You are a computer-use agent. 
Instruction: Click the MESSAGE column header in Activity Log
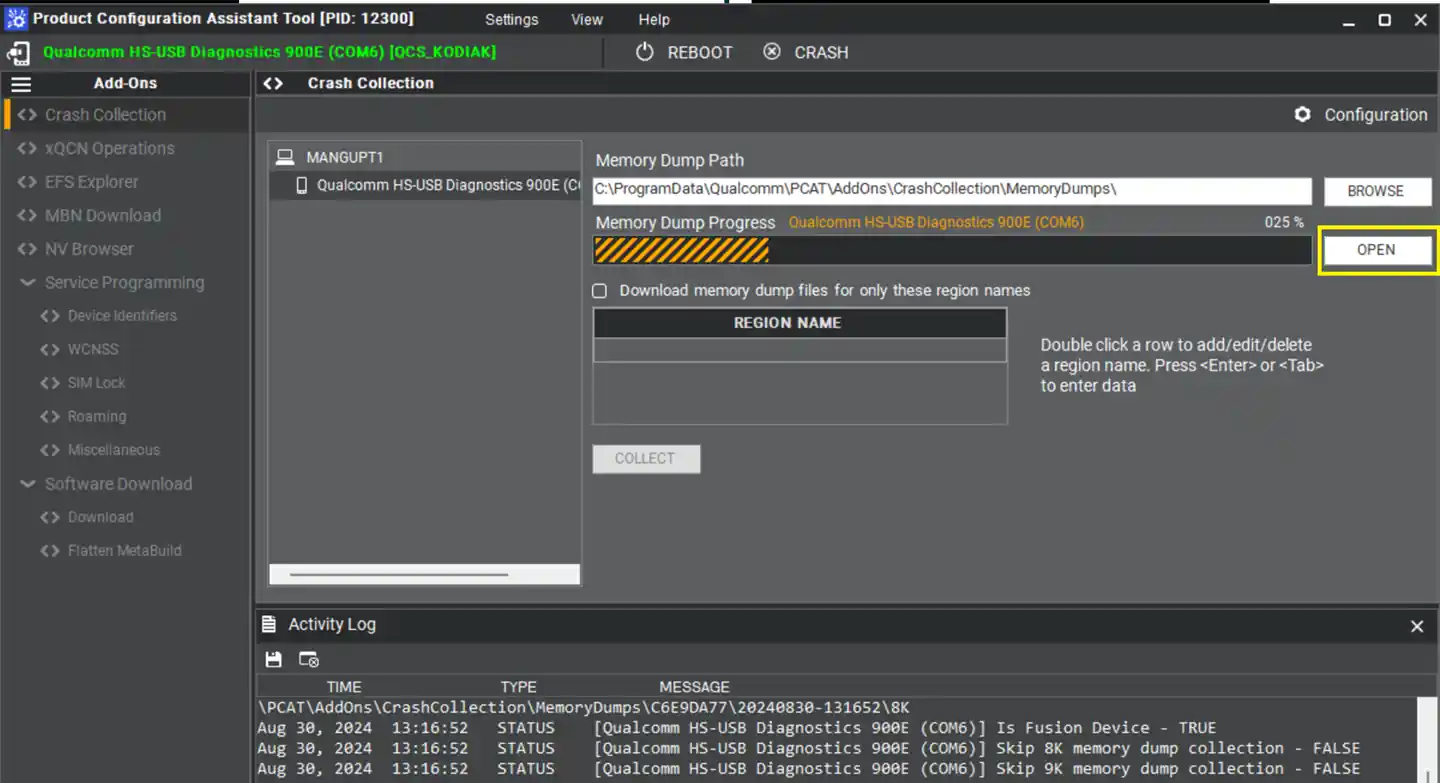click(x=694, y=687)
